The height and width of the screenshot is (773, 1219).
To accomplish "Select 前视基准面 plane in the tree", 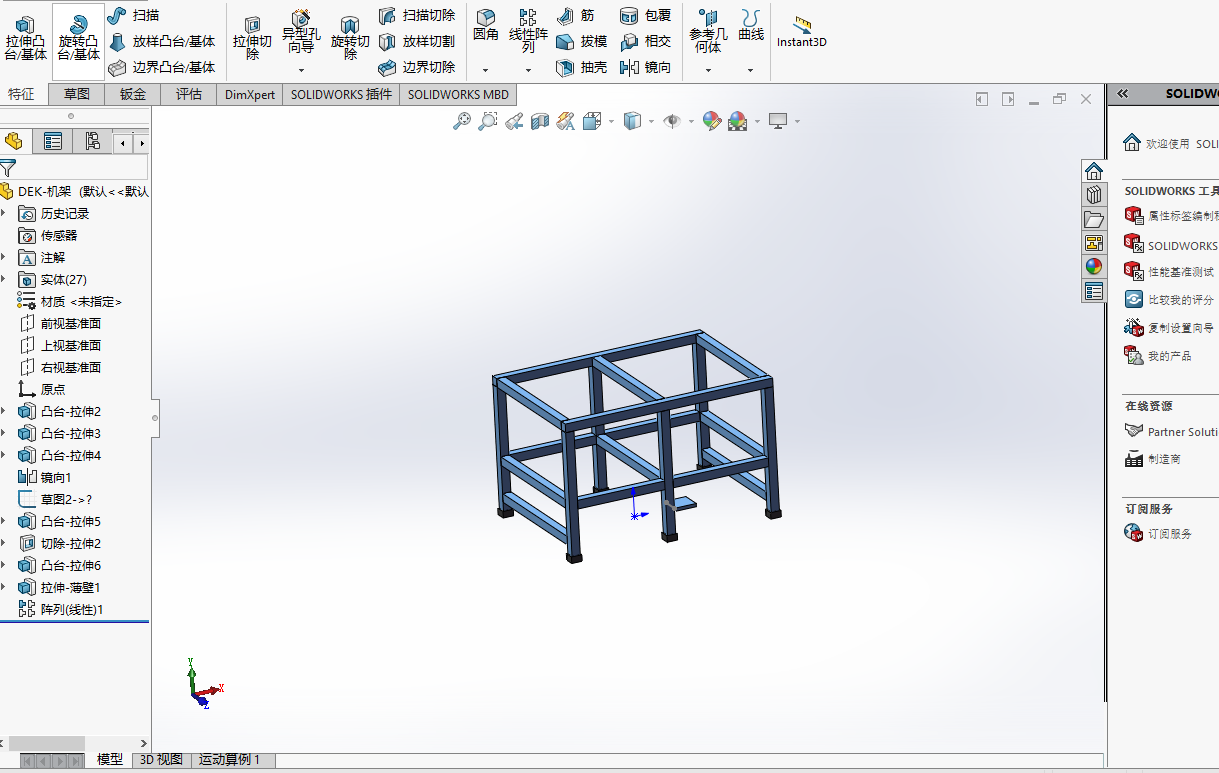I will coord(60,323).
